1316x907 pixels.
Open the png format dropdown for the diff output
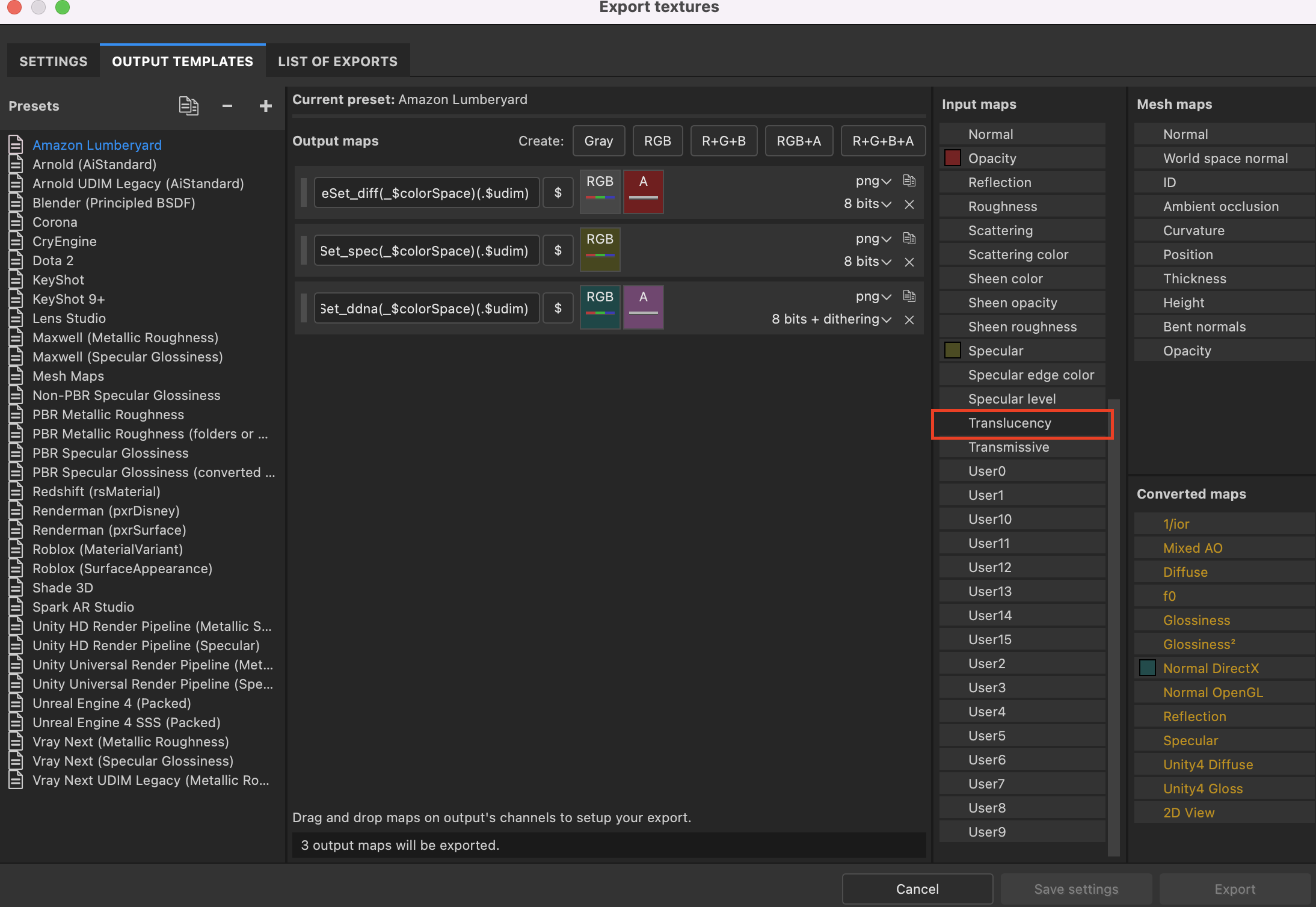(x=873, y=180)
